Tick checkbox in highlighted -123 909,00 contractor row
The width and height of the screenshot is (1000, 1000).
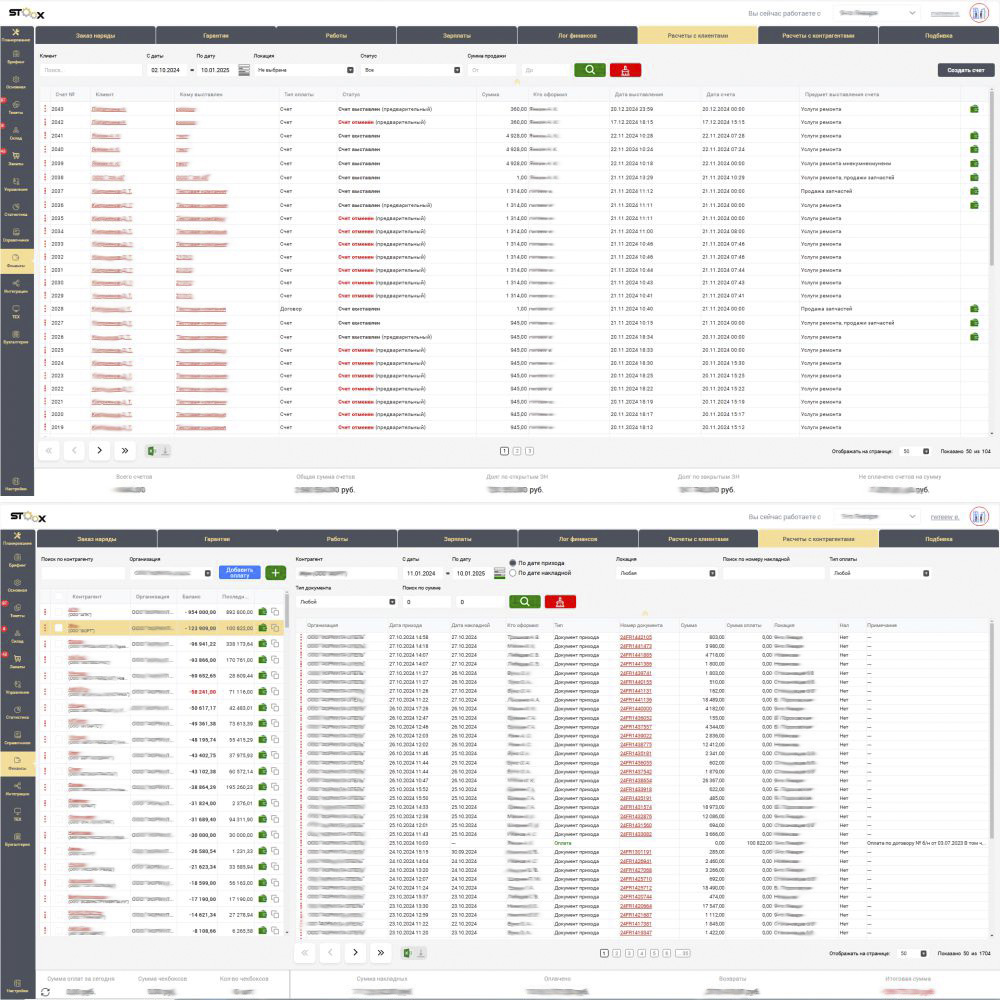click(59, 628)
